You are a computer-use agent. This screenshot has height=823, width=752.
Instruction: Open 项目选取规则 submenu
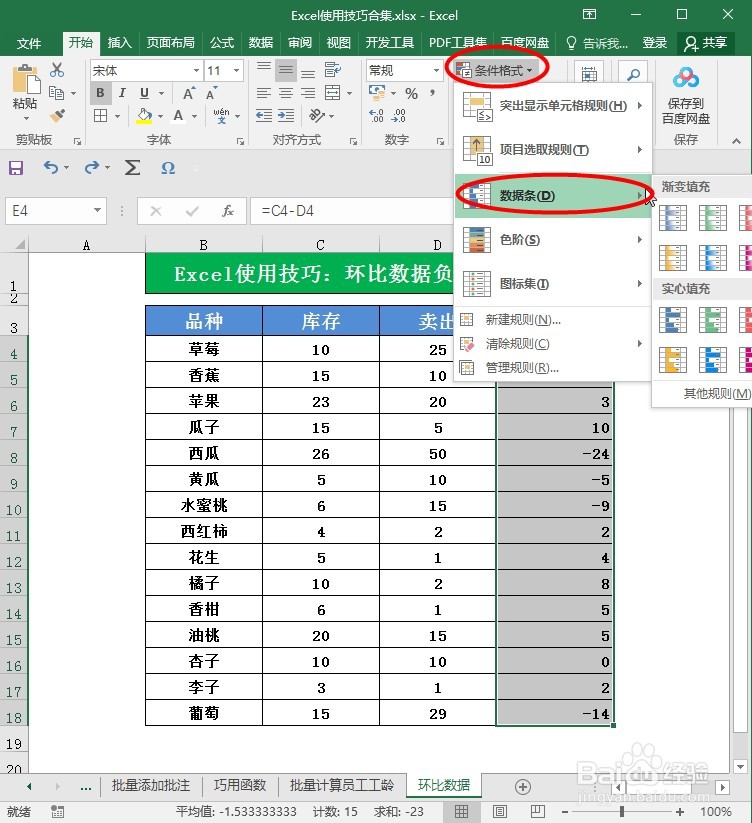pyautogui.click(x=553, y=150)
